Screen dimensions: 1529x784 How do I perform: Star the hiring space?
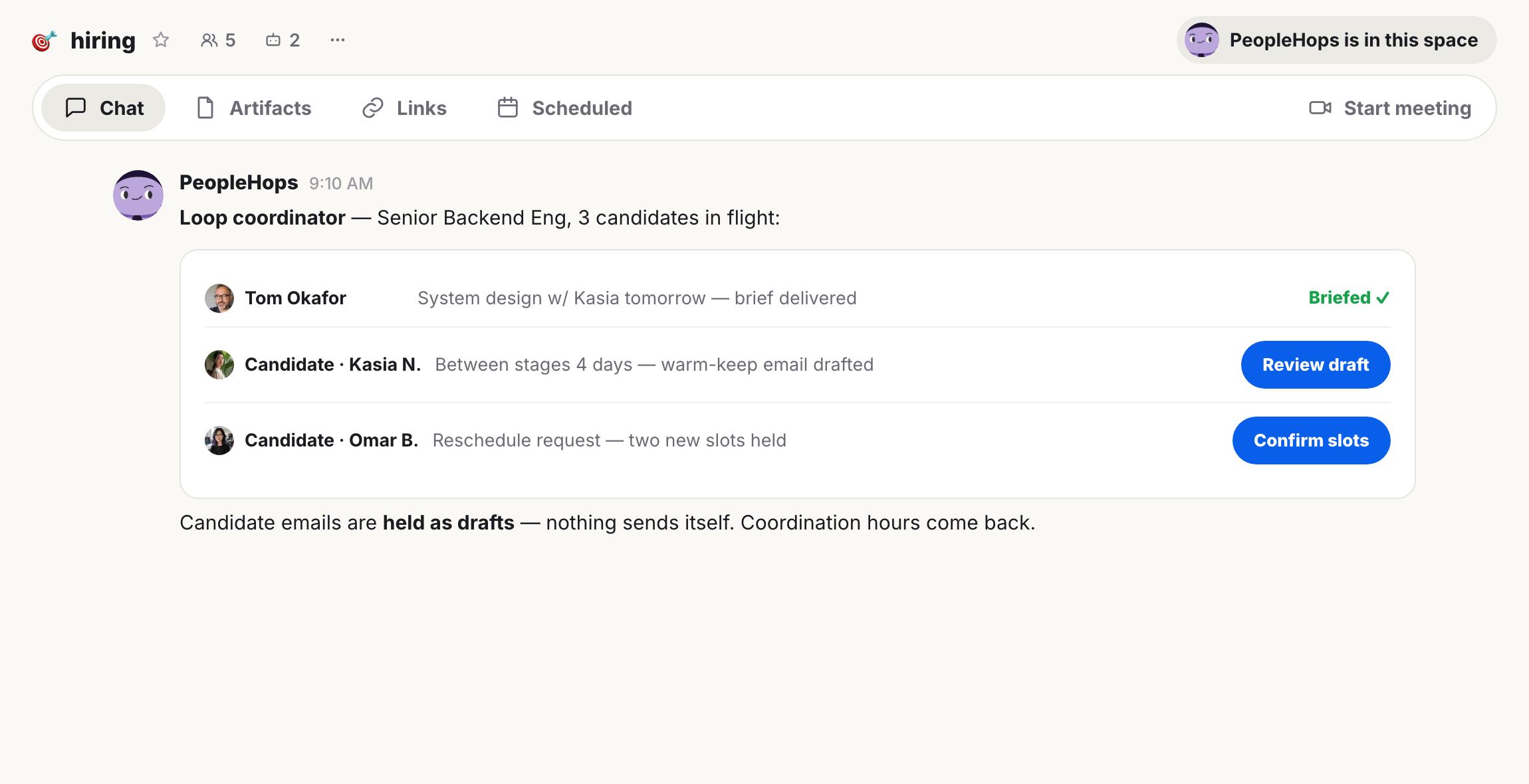point(161,40)
